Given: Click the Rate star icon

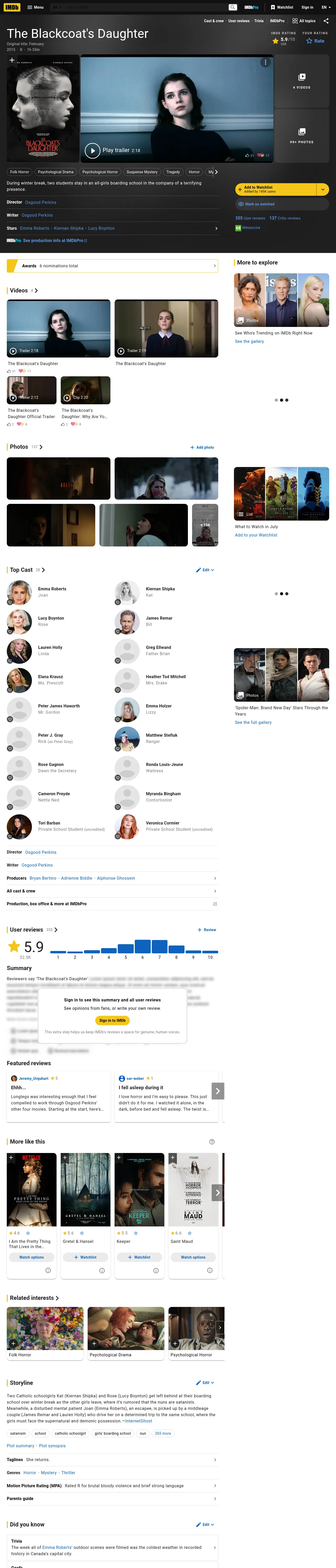Looking at the screenshot, I should (x=309, y=41).
